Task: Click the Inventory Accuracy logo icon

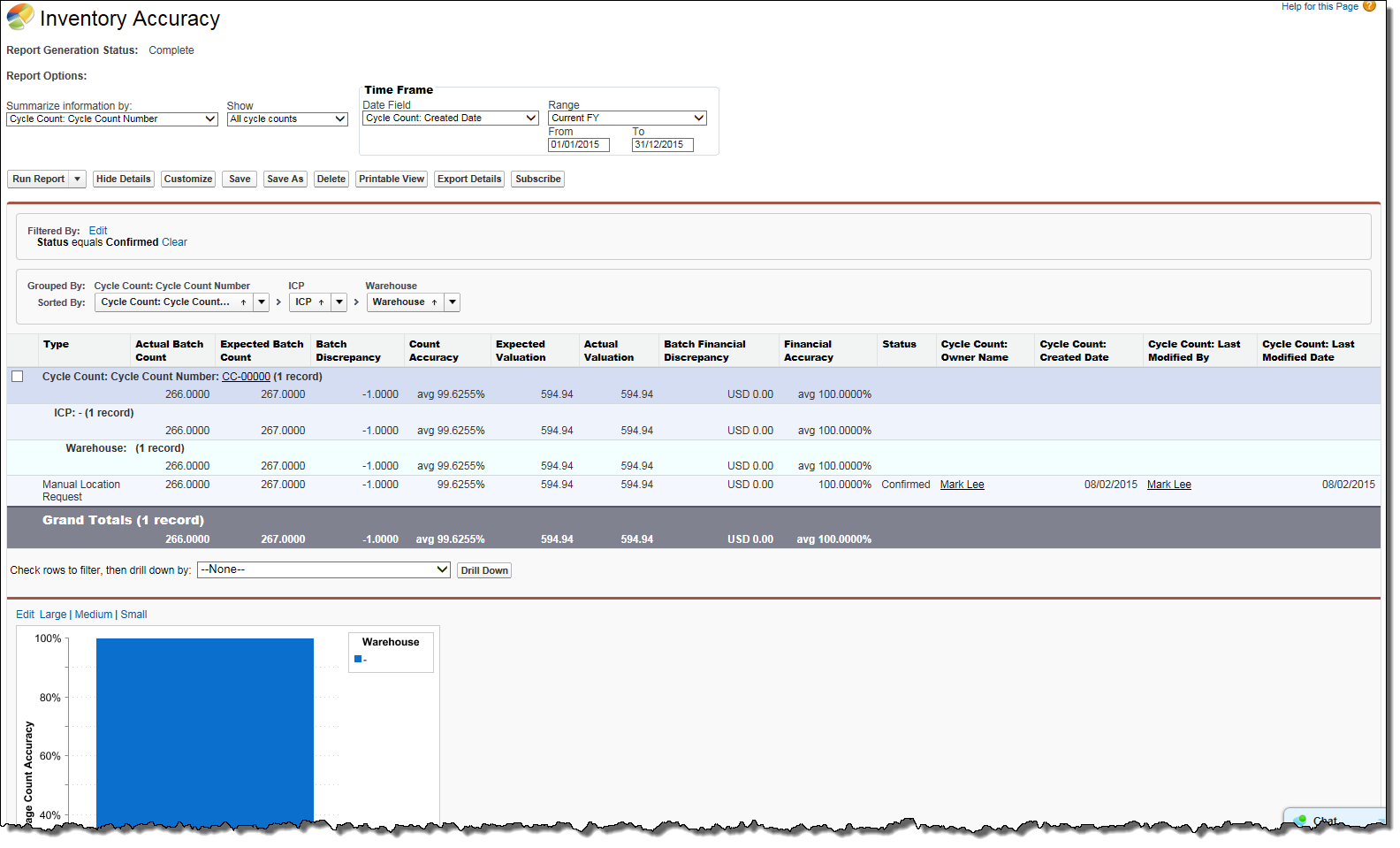Action: pos(20,18)
